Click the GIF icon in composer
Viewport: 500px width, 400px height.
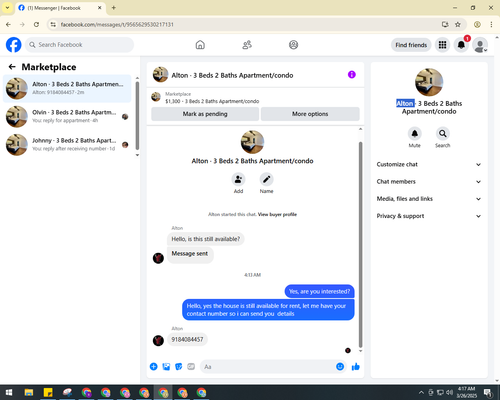(191, 367)
